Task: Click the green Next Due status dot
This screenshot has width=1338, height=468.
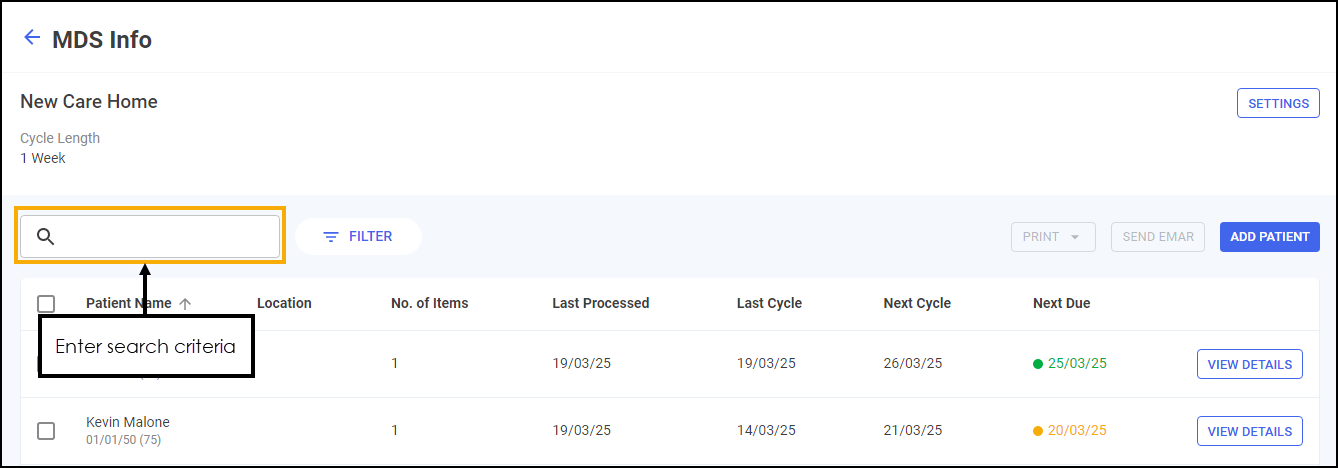Action: [1038, 364]
